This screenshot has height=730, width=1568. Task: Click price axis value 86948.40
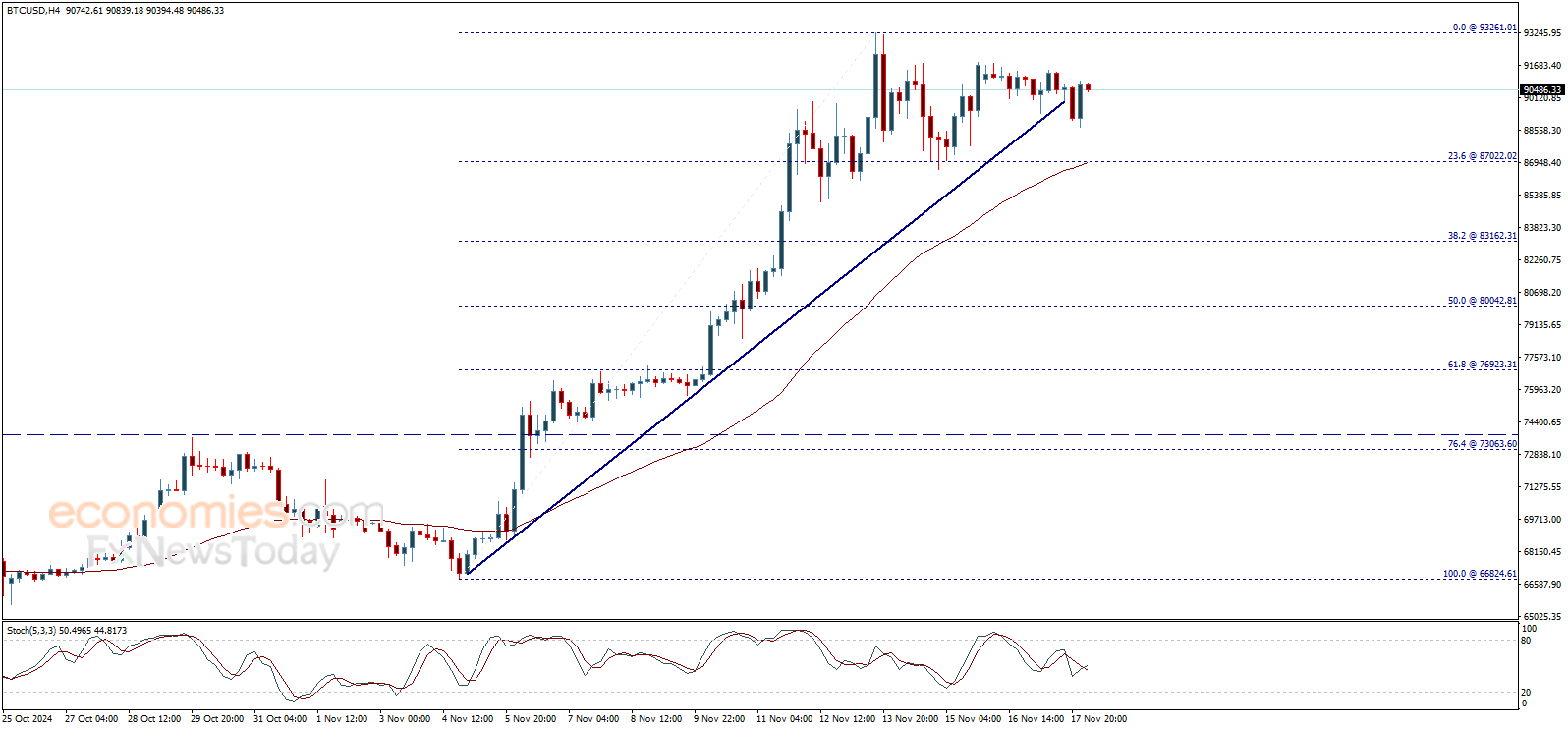click(x=1542, y=163)
